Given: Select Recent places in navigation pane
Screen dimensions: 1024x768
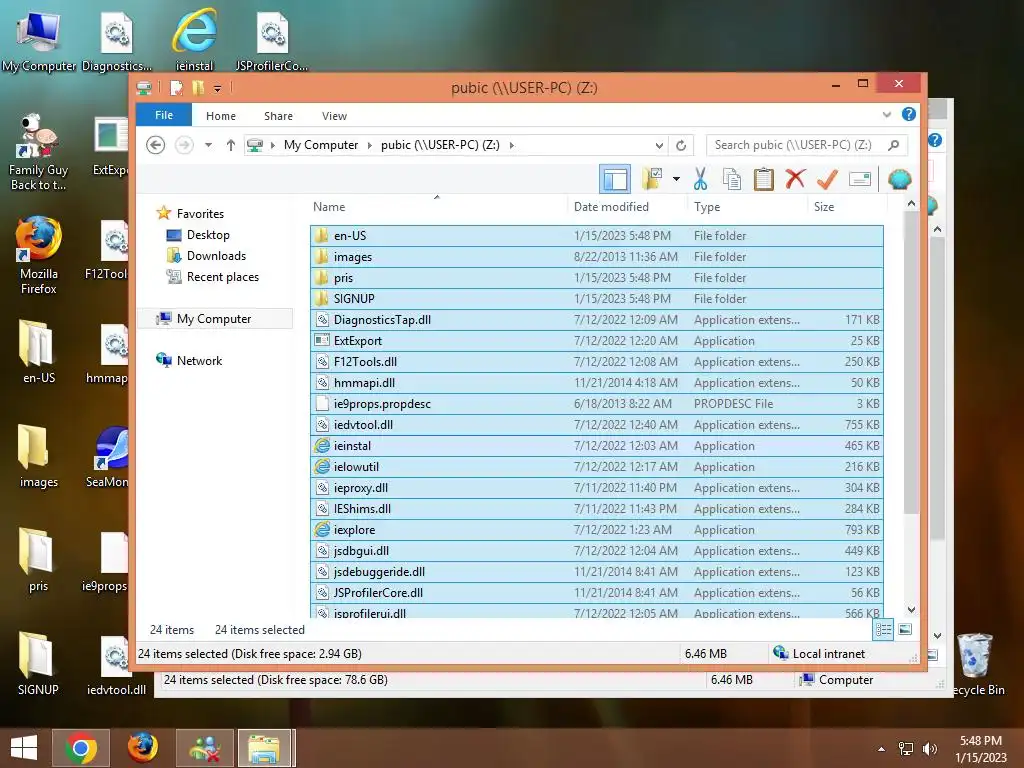Looking at the screenshot, I should 223,276.
